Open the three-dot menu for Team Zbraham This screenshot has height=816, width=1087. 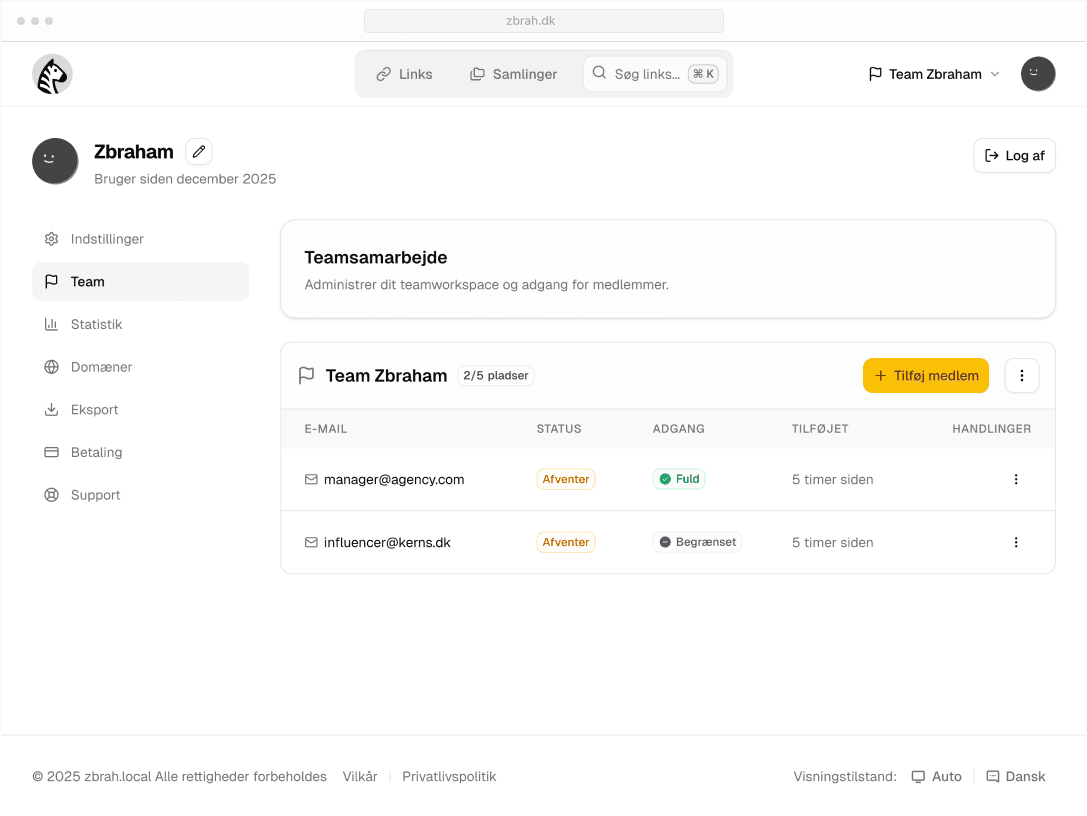[x=1021, y=376]
